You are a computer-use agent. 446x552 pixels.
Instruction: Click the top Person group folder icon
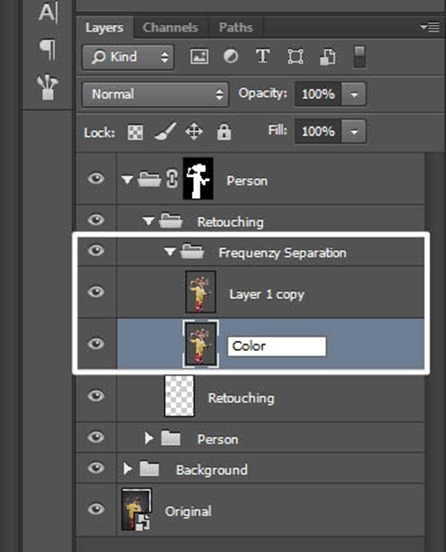click(x=149, y=179)
